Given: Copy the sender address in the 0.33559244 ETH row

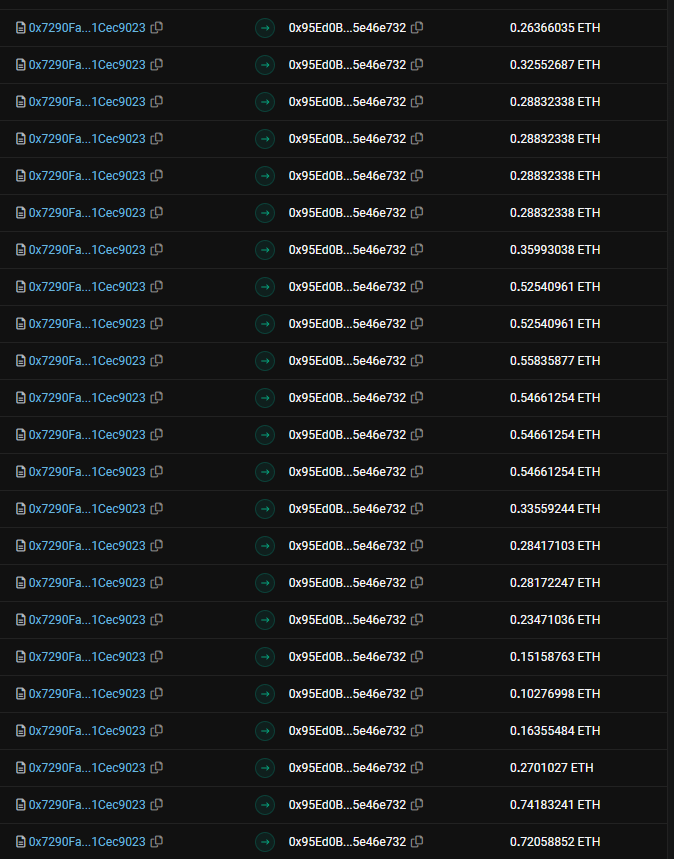Looking at the screenshot, I should 157,508.
